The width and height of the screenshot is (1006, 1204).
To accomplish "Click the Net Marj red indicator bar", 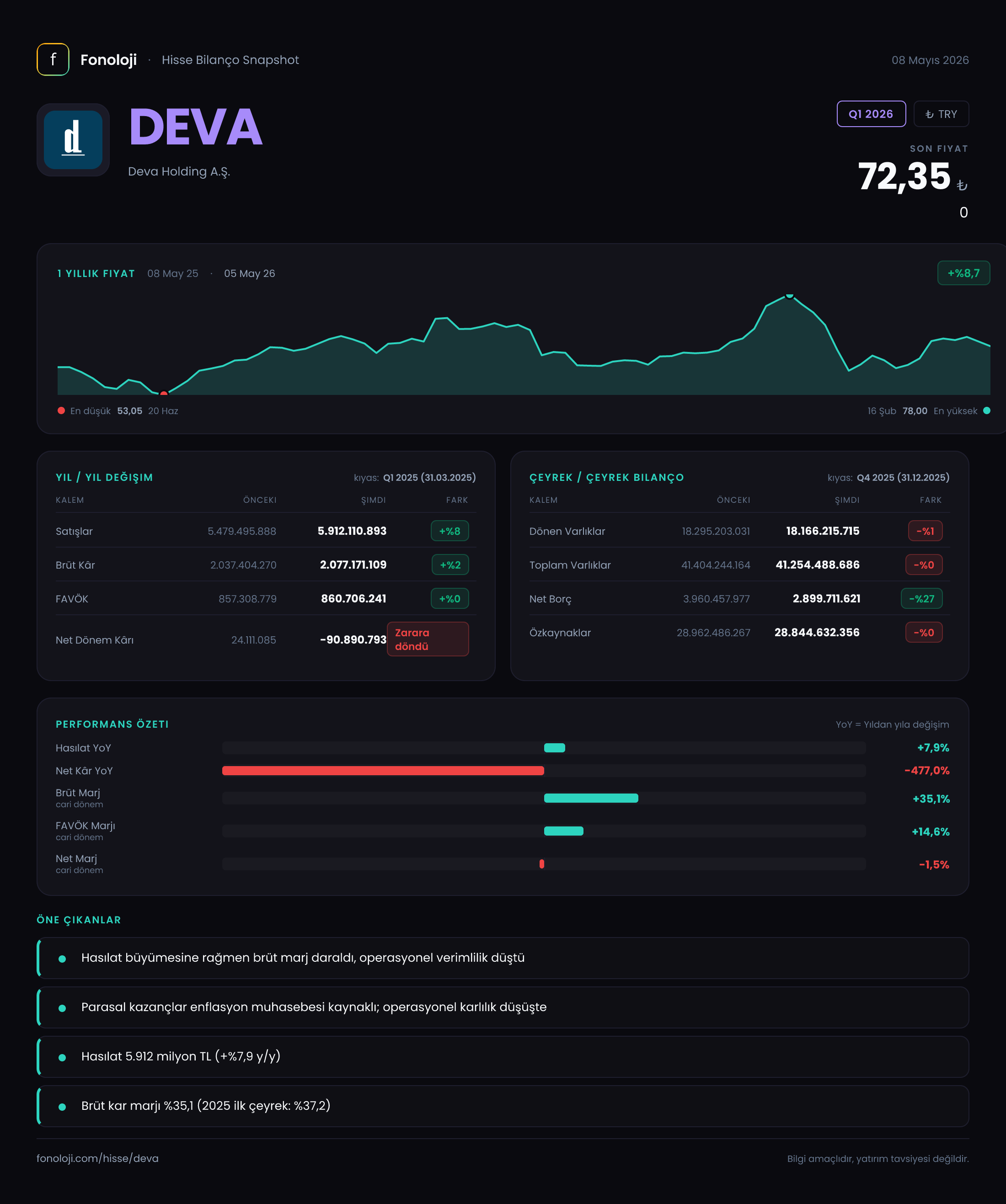I will click(541, 864).
